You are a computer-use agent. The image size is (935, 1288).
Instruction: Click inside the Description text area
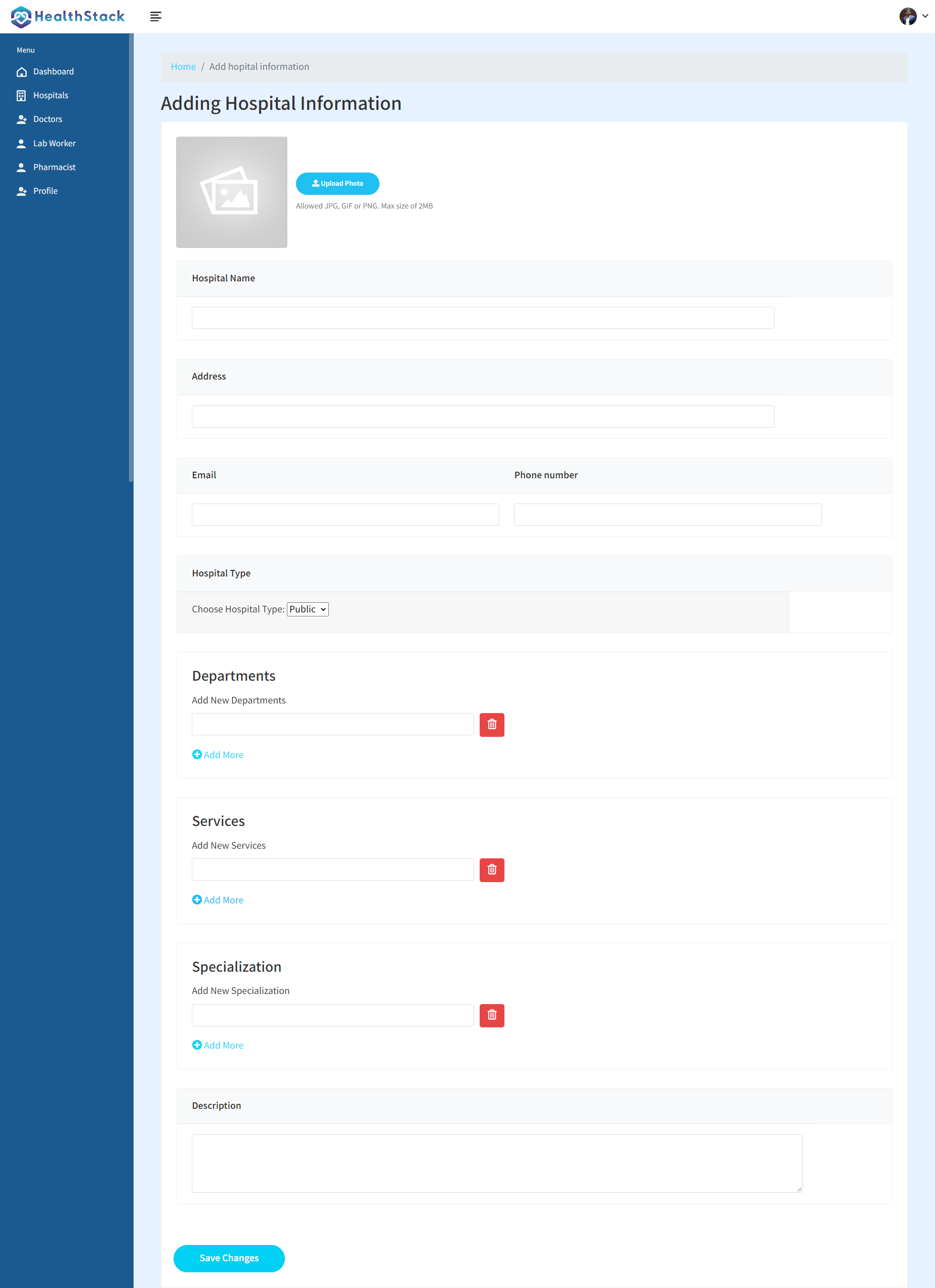tap(497, 1163)
